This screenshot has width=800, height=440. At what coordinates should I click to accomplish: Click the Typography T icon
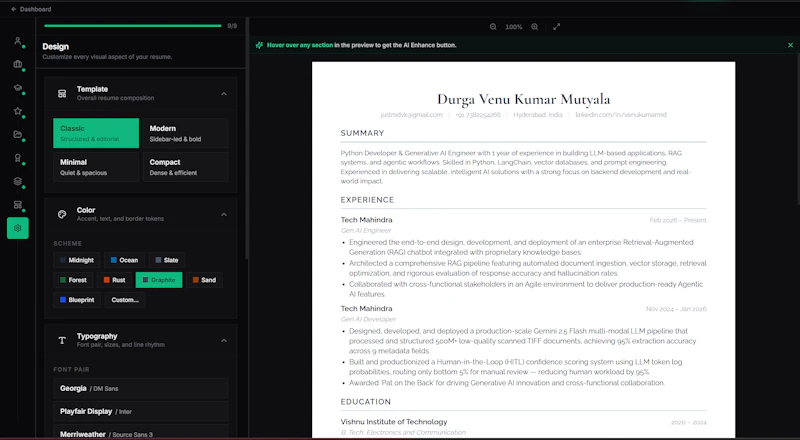(x=62, y=340)
